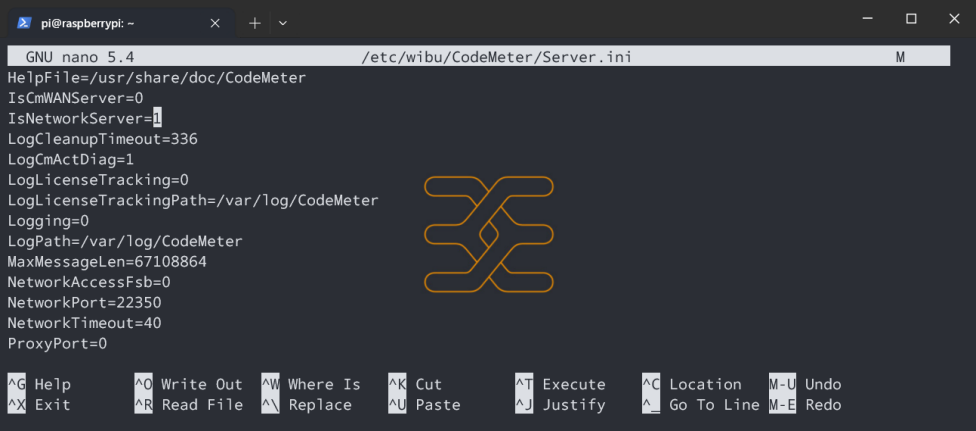The height and width of the screenshot is (431, 976).
Task: Click the IsNetworkServer key text
Action: (75, 118)
